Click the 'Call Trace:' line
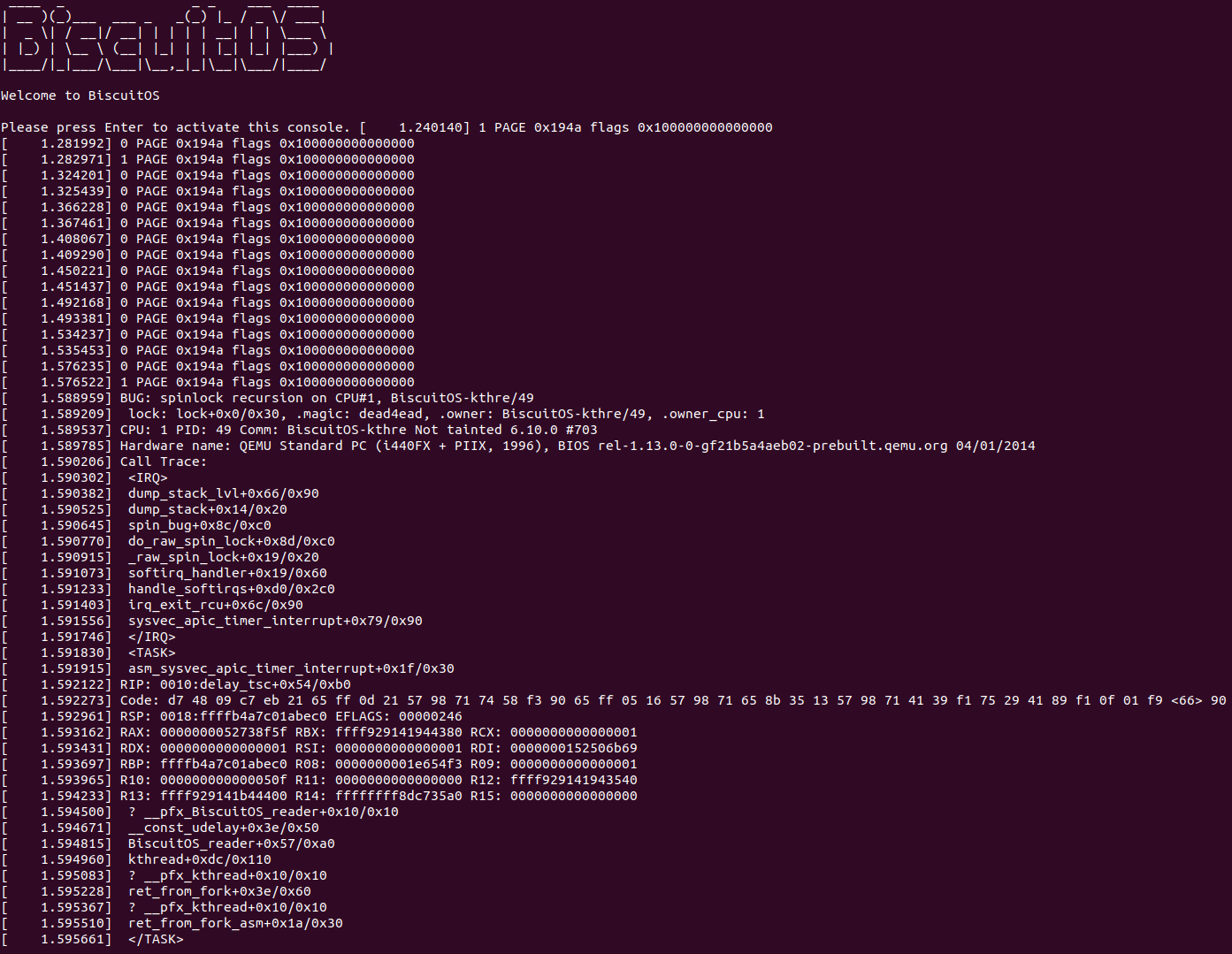This screenshot has height=954, width=1232. coord(103,462)
